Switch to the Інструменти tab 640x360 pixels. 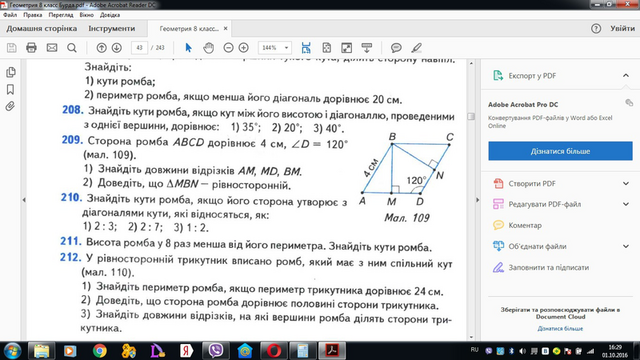click(x=111, y=29)
